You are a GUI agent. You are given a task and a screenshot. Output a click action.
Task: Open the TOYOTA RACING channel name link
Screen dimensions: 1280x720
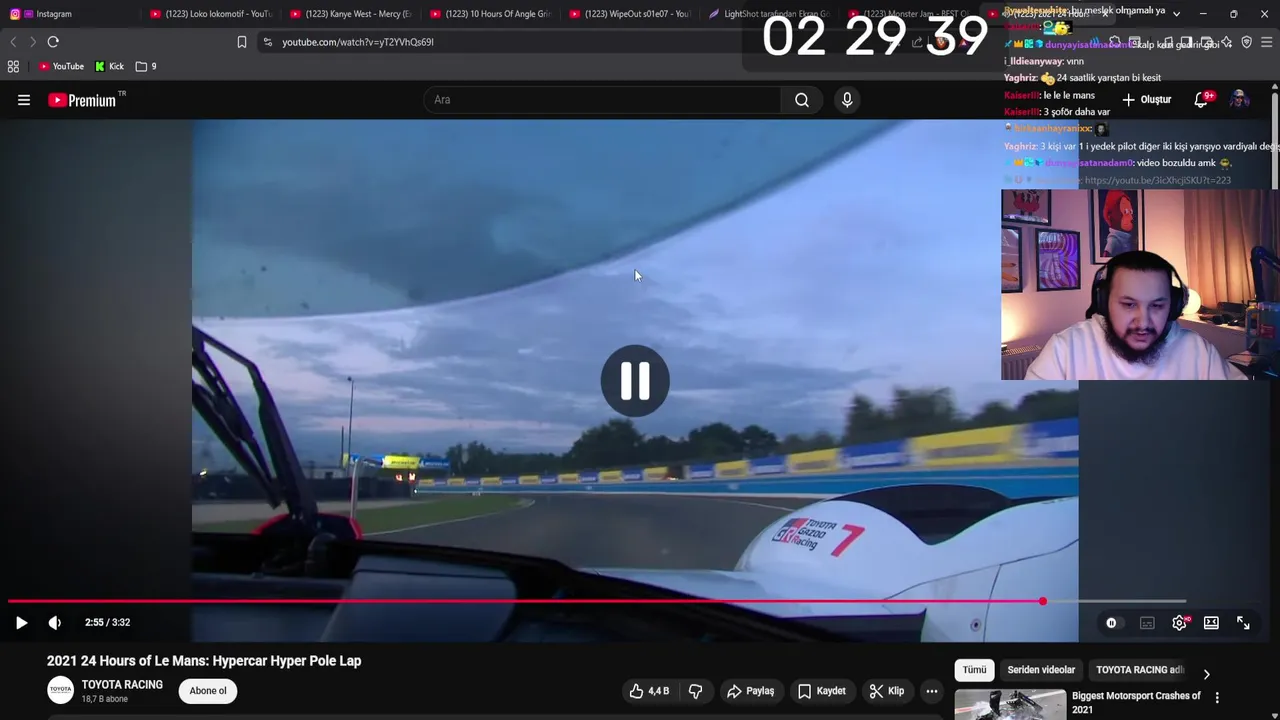coord(122,685)
